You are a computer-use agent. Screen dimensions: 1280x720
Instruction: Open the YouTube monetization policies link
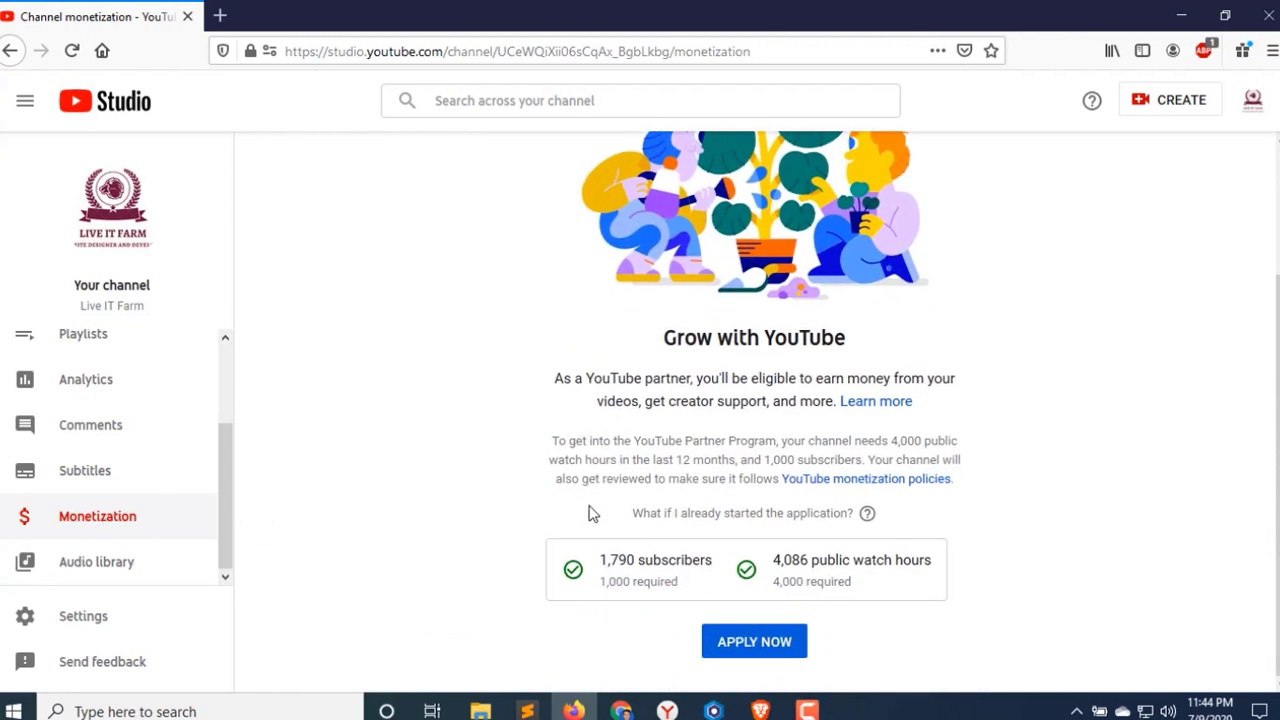[866, 479]
